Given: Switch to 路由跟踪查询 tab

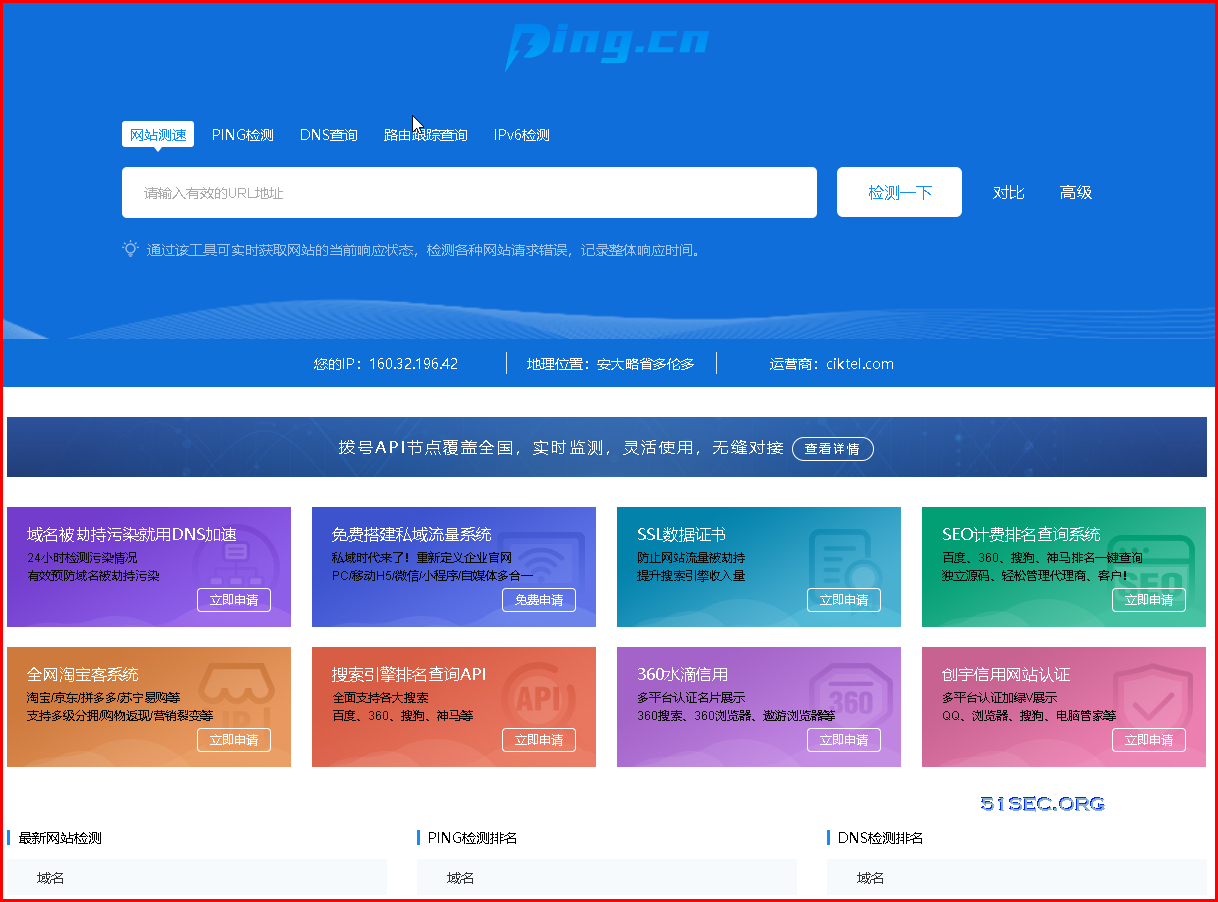Looking at the screenshot, I should coord(426,135).
